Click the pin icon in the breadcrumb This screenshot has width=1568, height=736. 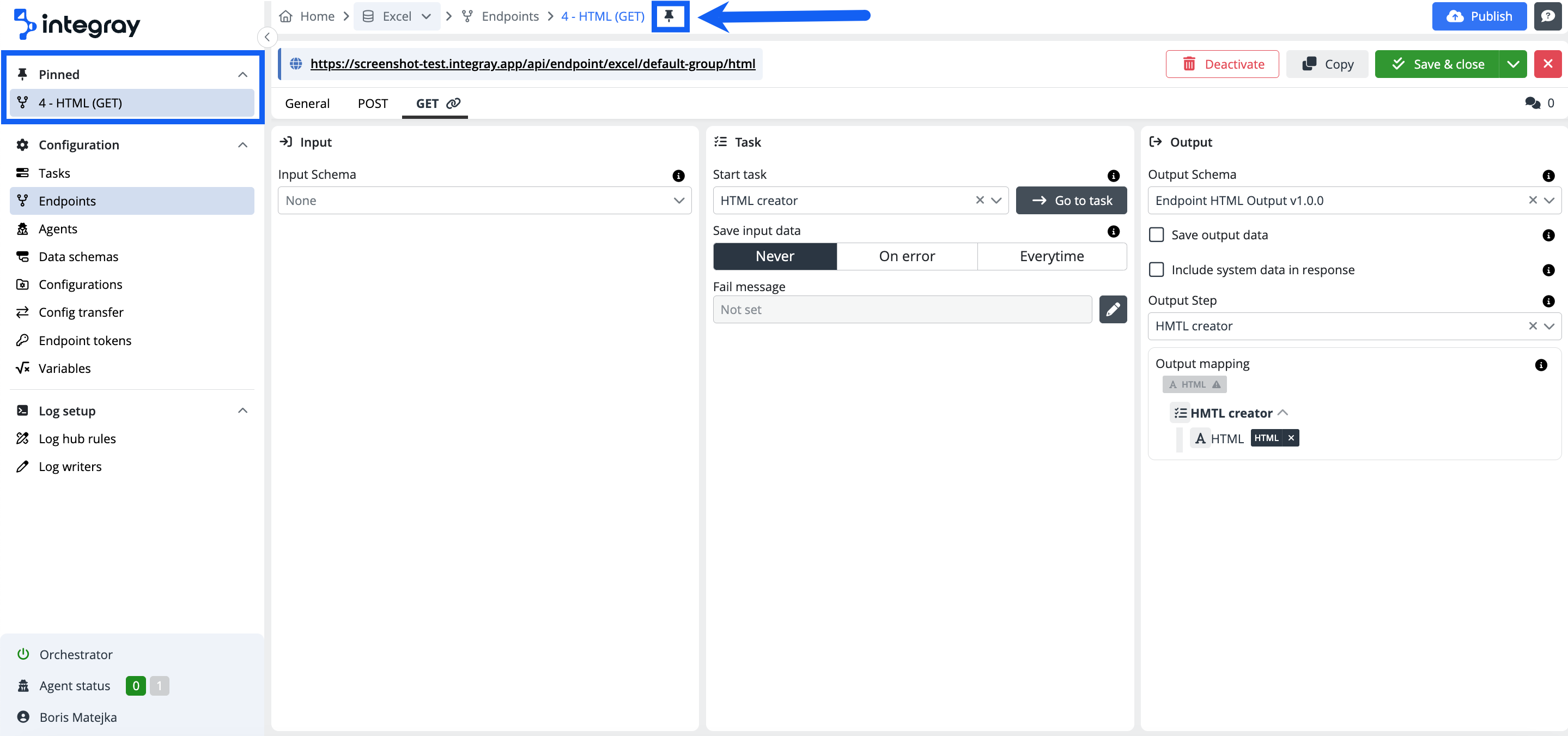(x=669, y=16)
